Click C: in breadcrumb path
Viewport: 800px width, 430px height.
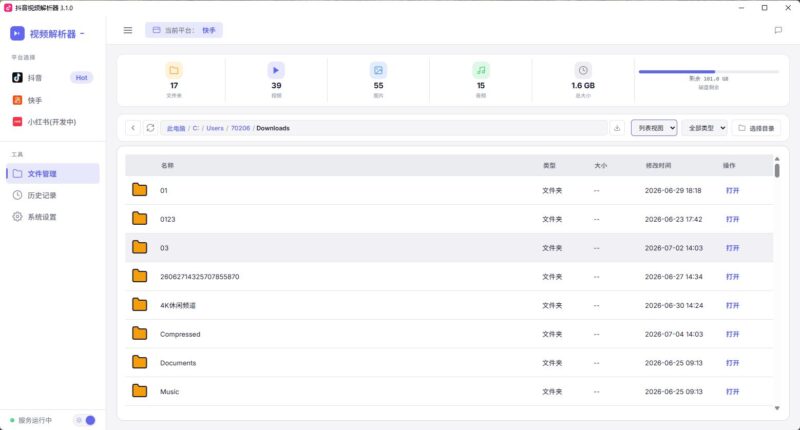(x=195, y=128)
